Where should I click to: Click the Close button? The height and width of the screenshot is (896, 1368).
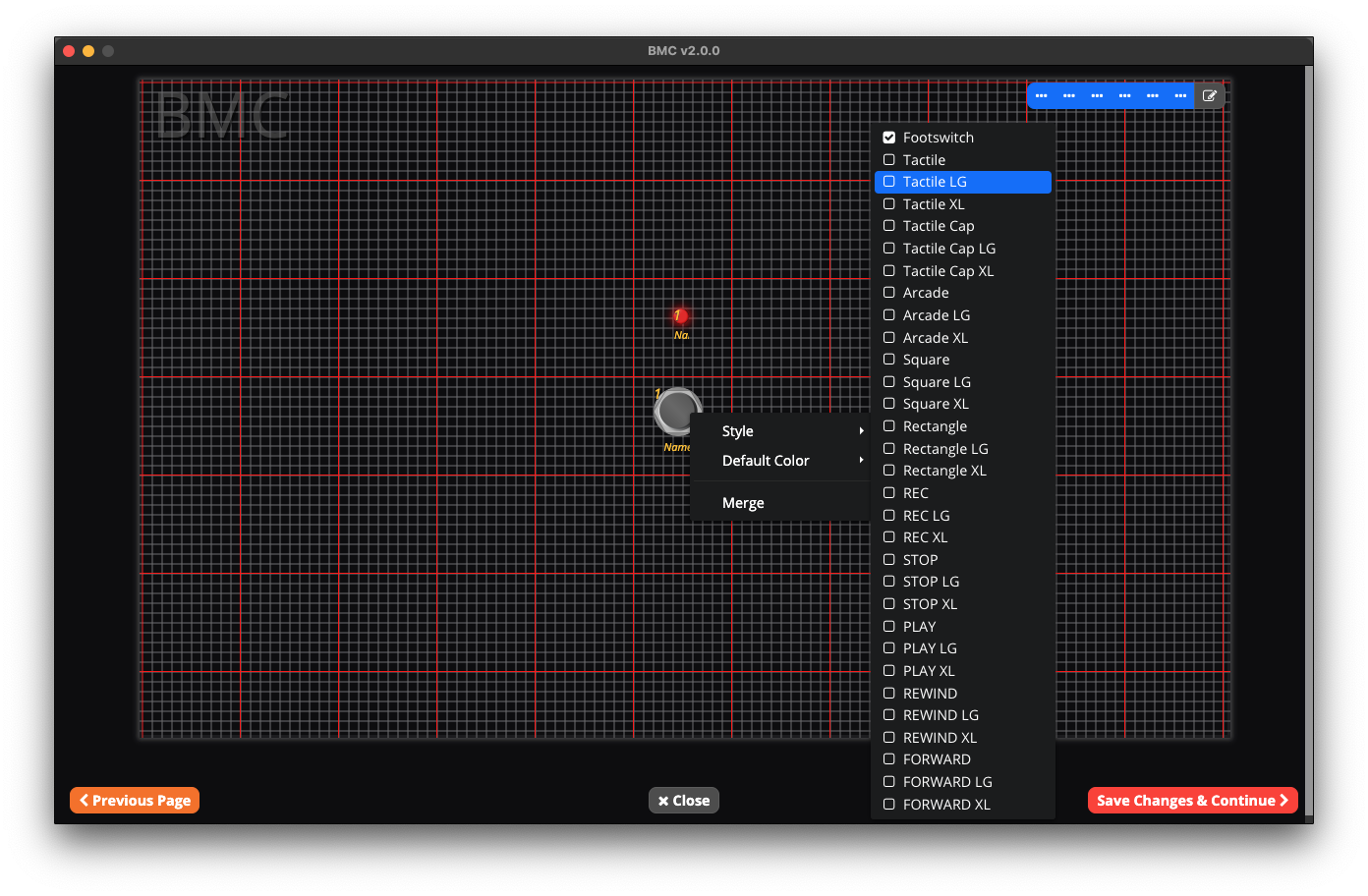[x=684, y=801]
